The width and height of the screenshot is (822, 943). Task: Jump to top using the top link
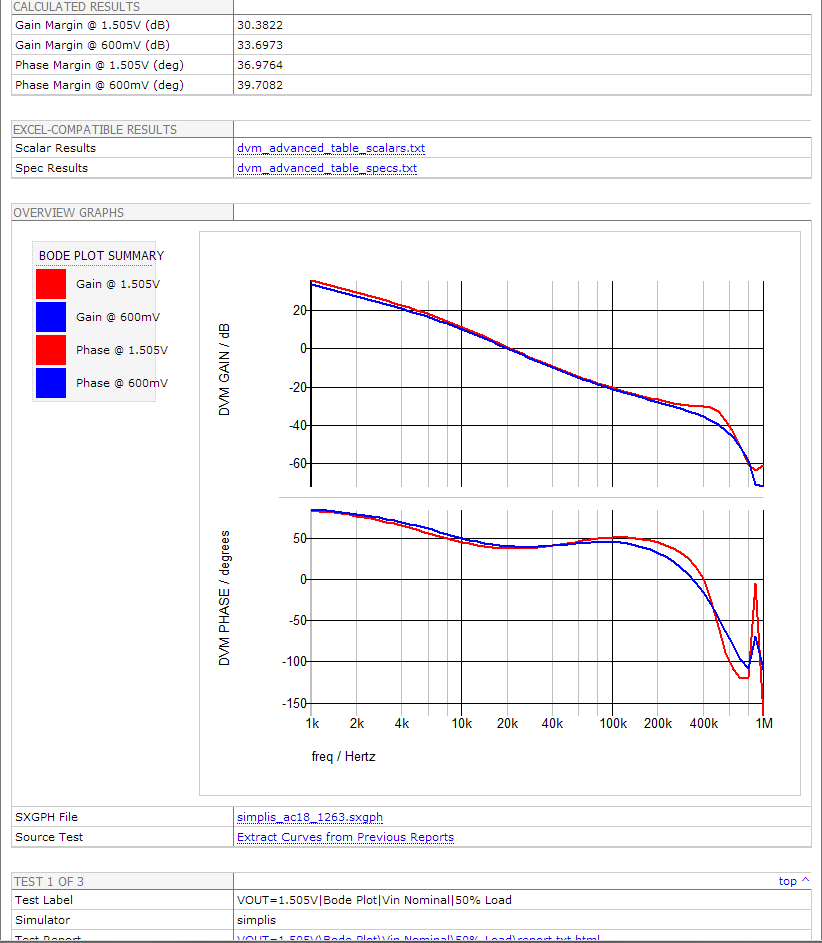[787, 881]
